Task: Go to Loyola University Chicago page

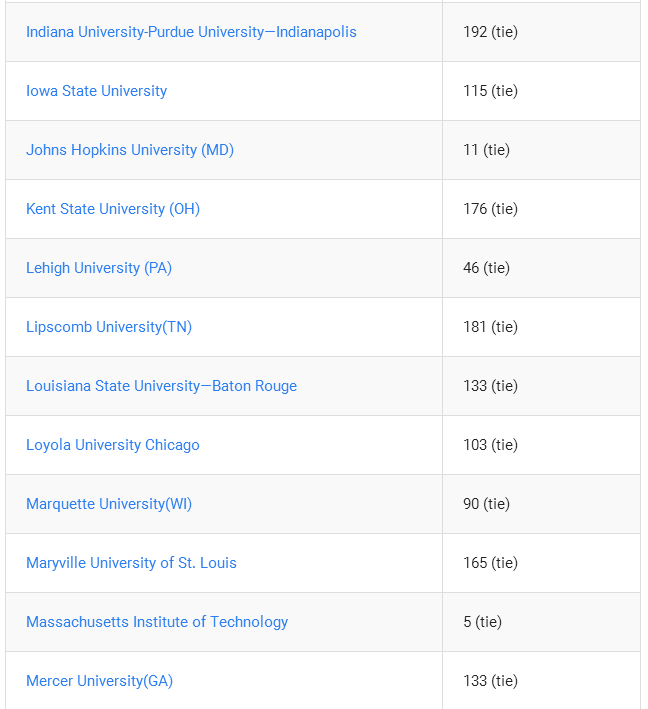Action: point(113,445)
